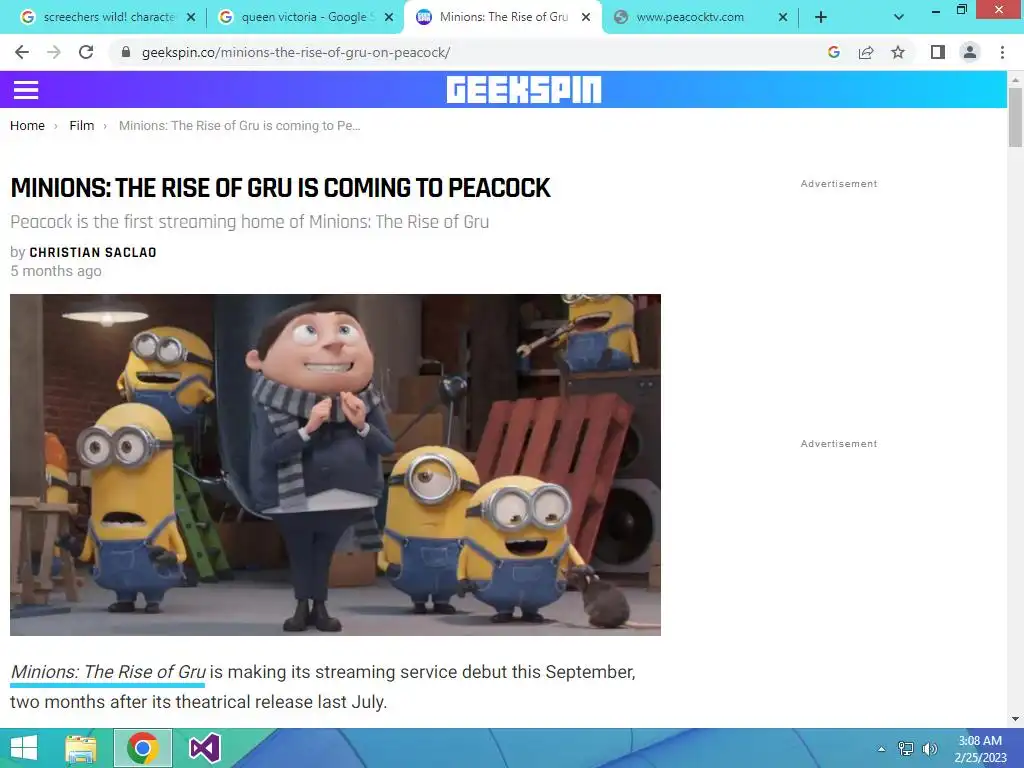Switch to the www.peacocktv.com tab
Image resolution: width=1024 pixels, height=768 pixels.
click(699, 17)
